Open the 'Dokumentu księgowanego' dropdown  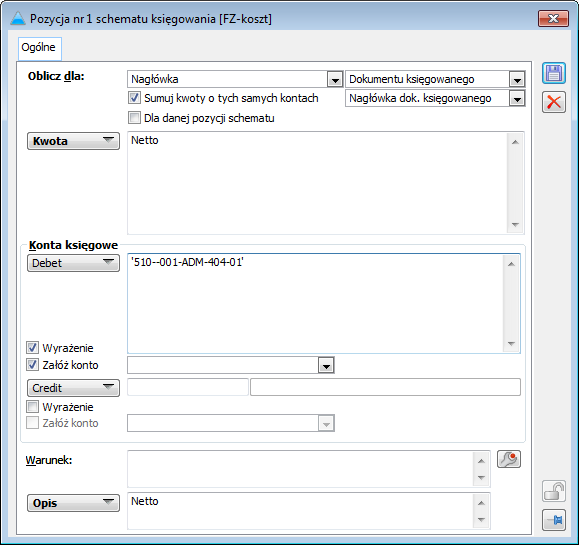click(517, 79)
